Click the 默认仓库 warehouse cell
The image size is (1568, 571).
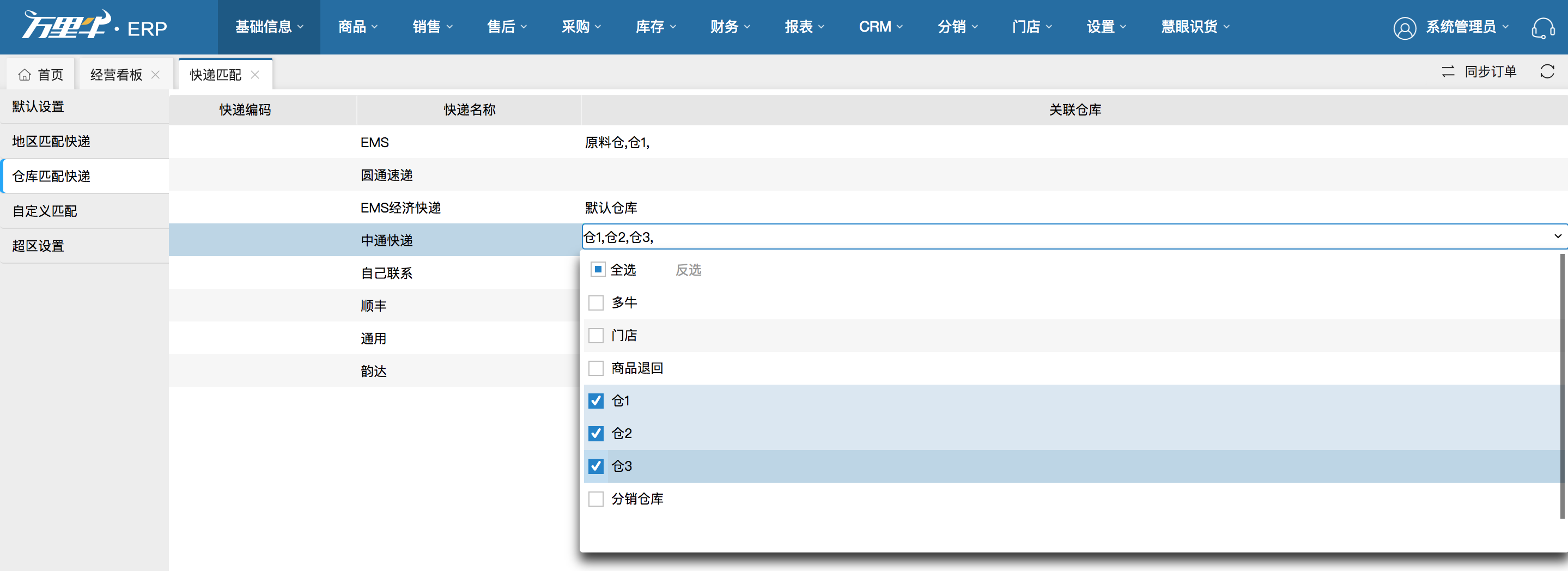[x=1074, y=208]
